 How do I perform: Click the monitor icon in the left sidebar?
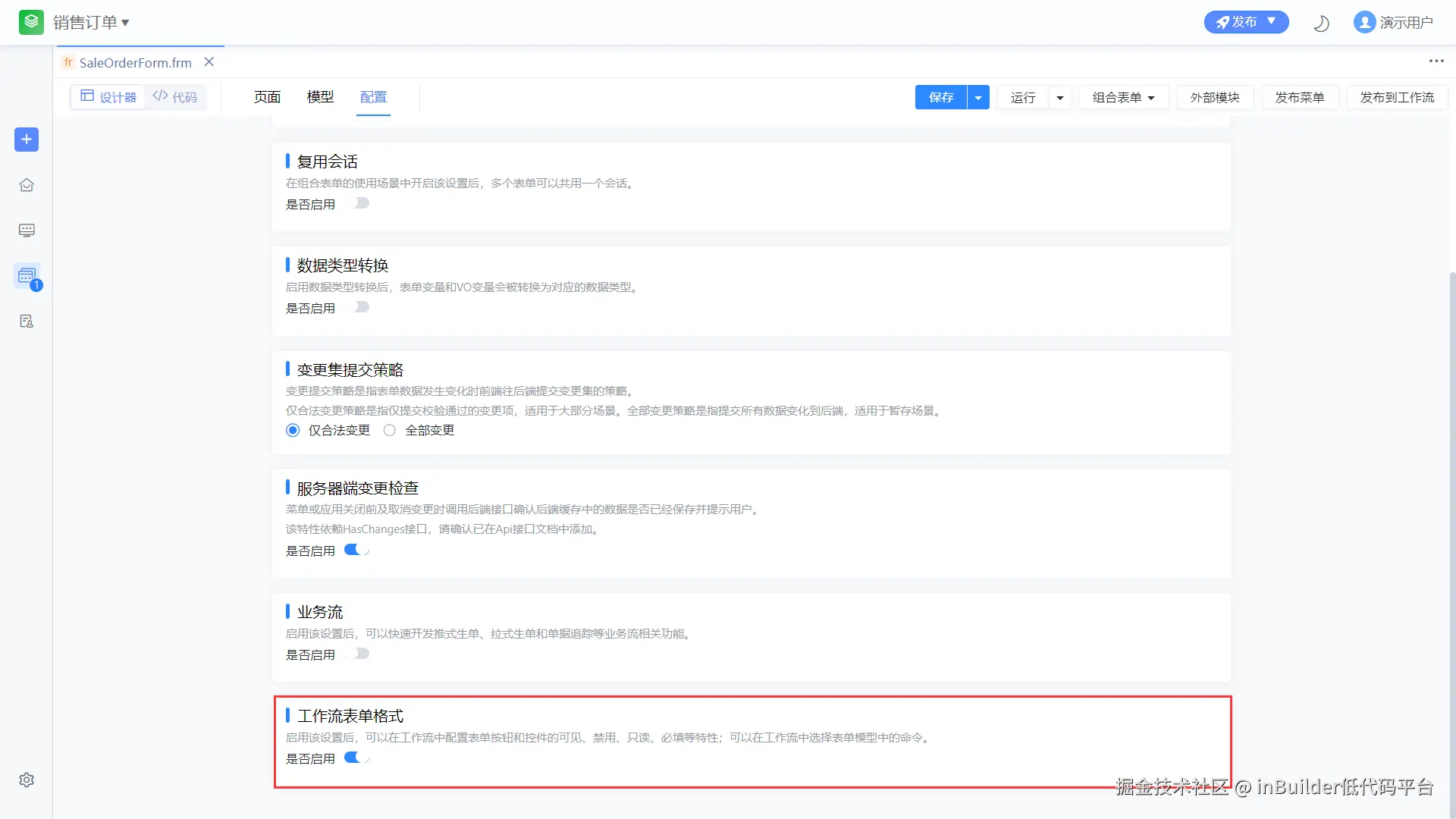(27, 231)
